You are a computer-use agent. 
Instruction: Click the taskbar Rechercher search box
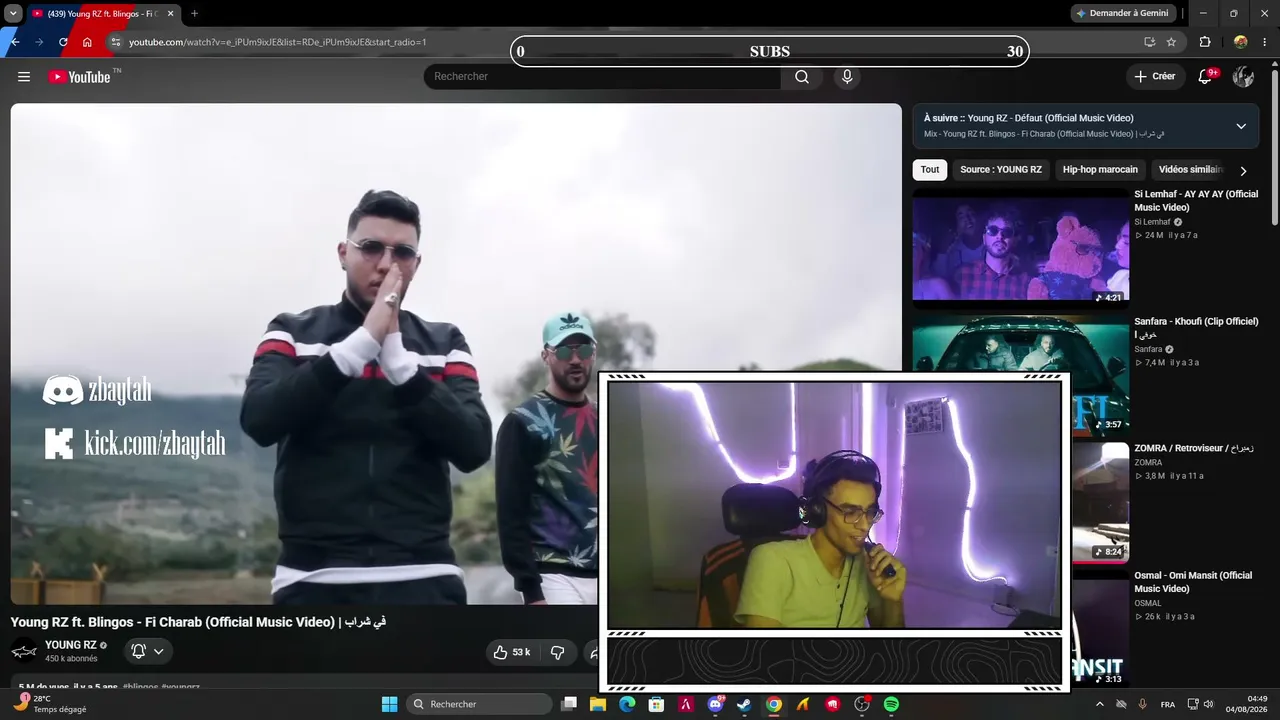click(479, 705)
